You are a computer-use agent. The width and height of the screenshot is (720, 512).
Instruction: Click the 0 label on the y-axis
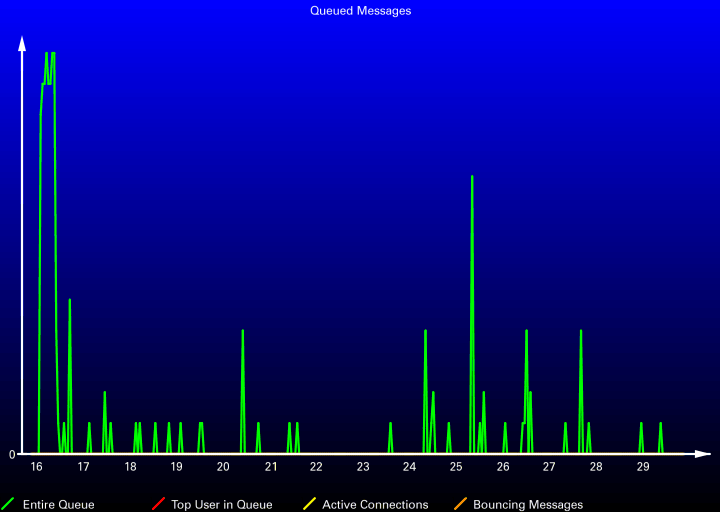[x=12, y=455]
